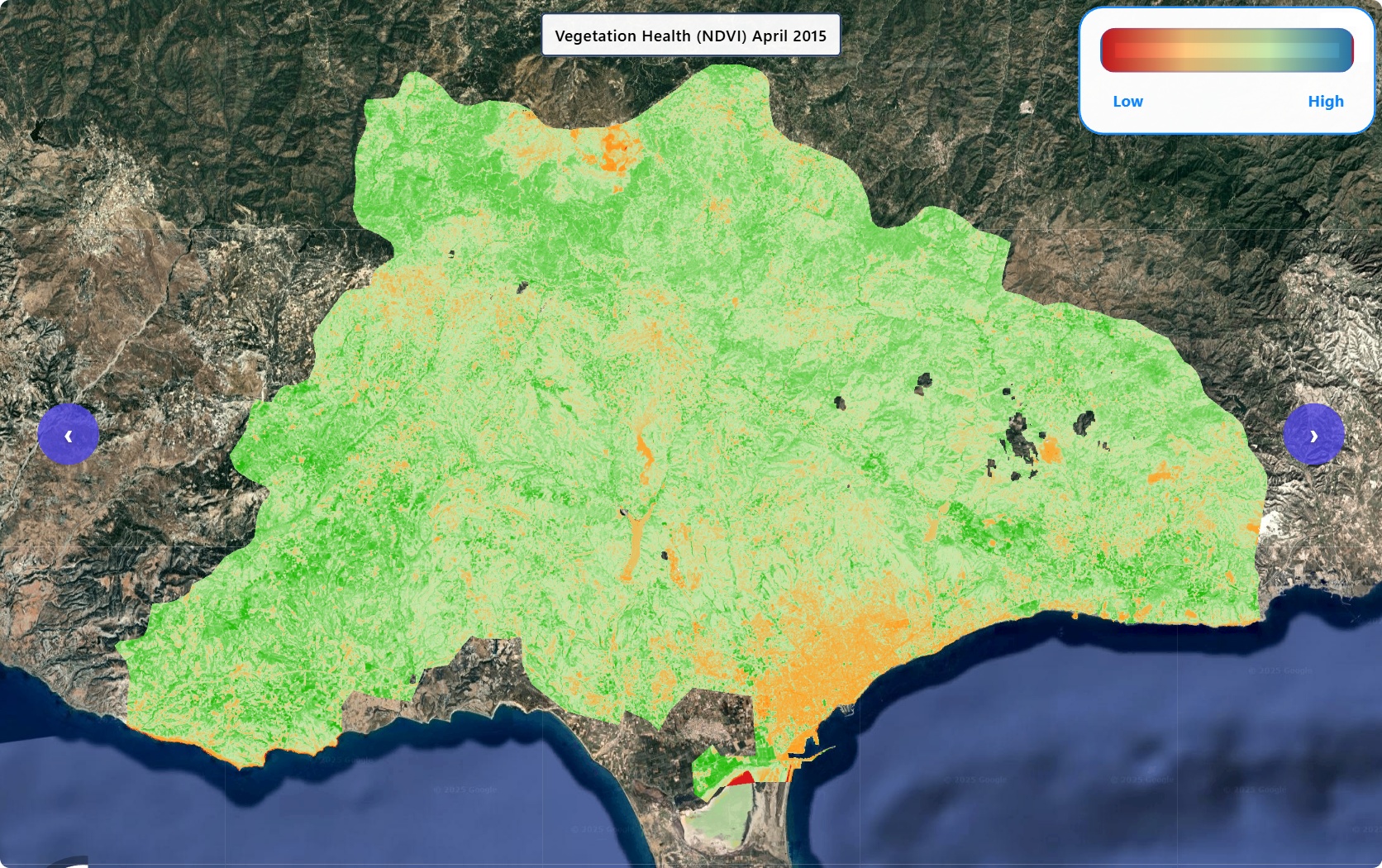1382x868 pixels.
Task: Click the Low label in legend
Action: (1127, 101)
